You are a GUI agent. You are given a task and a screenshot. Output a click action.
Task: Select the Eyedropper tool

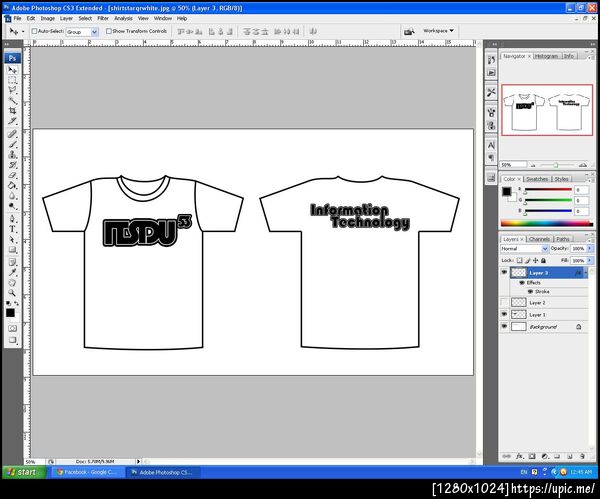point(12,272)
